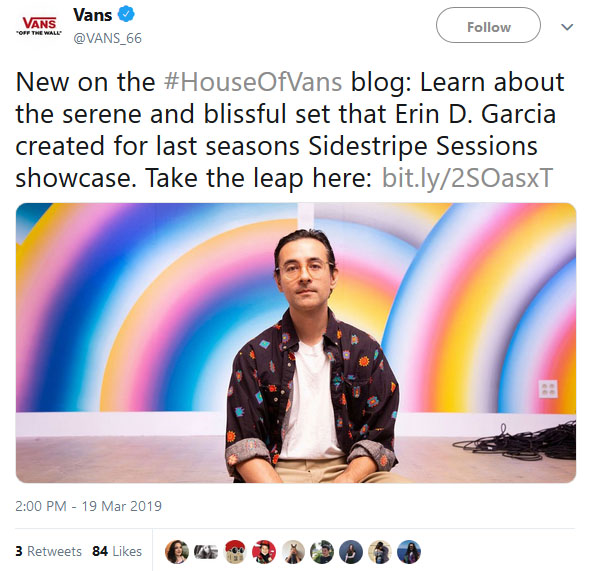This screenshot has width=594, height=571.
Task: Click fifth liker avatar with beige background
Action: (293, 552)
